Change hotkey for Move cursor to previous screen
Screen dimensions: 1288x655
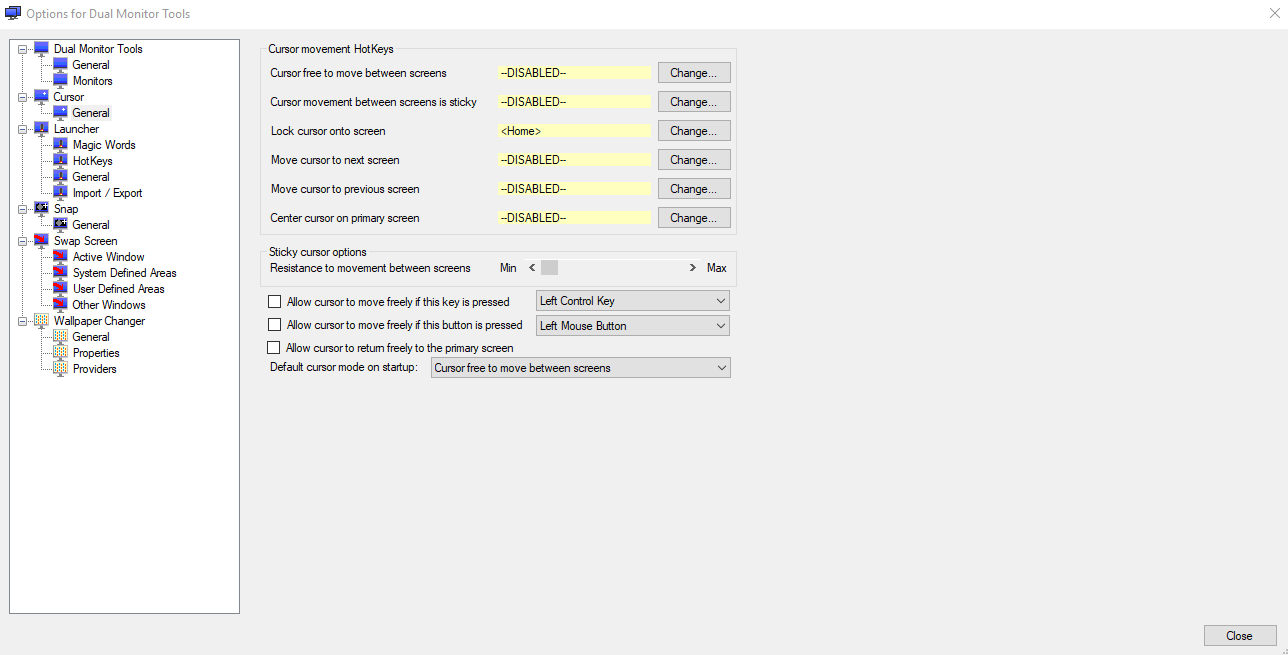point(694,189)
